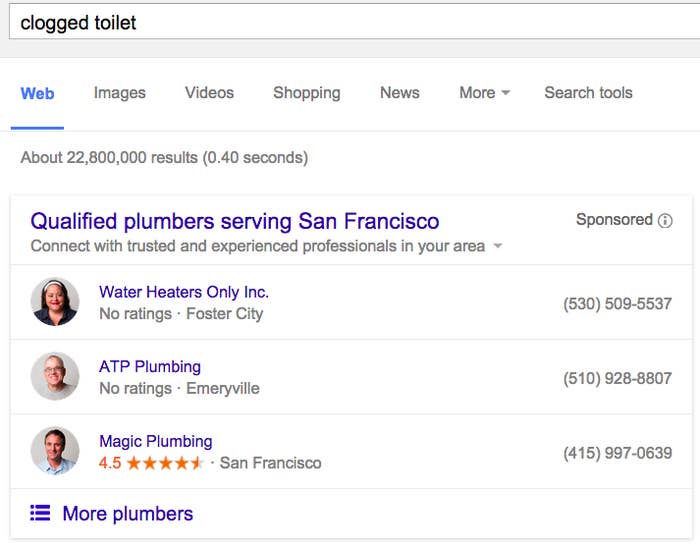Viewport: 700px width, 547px height.
Task: Click the More plumbers link
Action: pos(128,514)
